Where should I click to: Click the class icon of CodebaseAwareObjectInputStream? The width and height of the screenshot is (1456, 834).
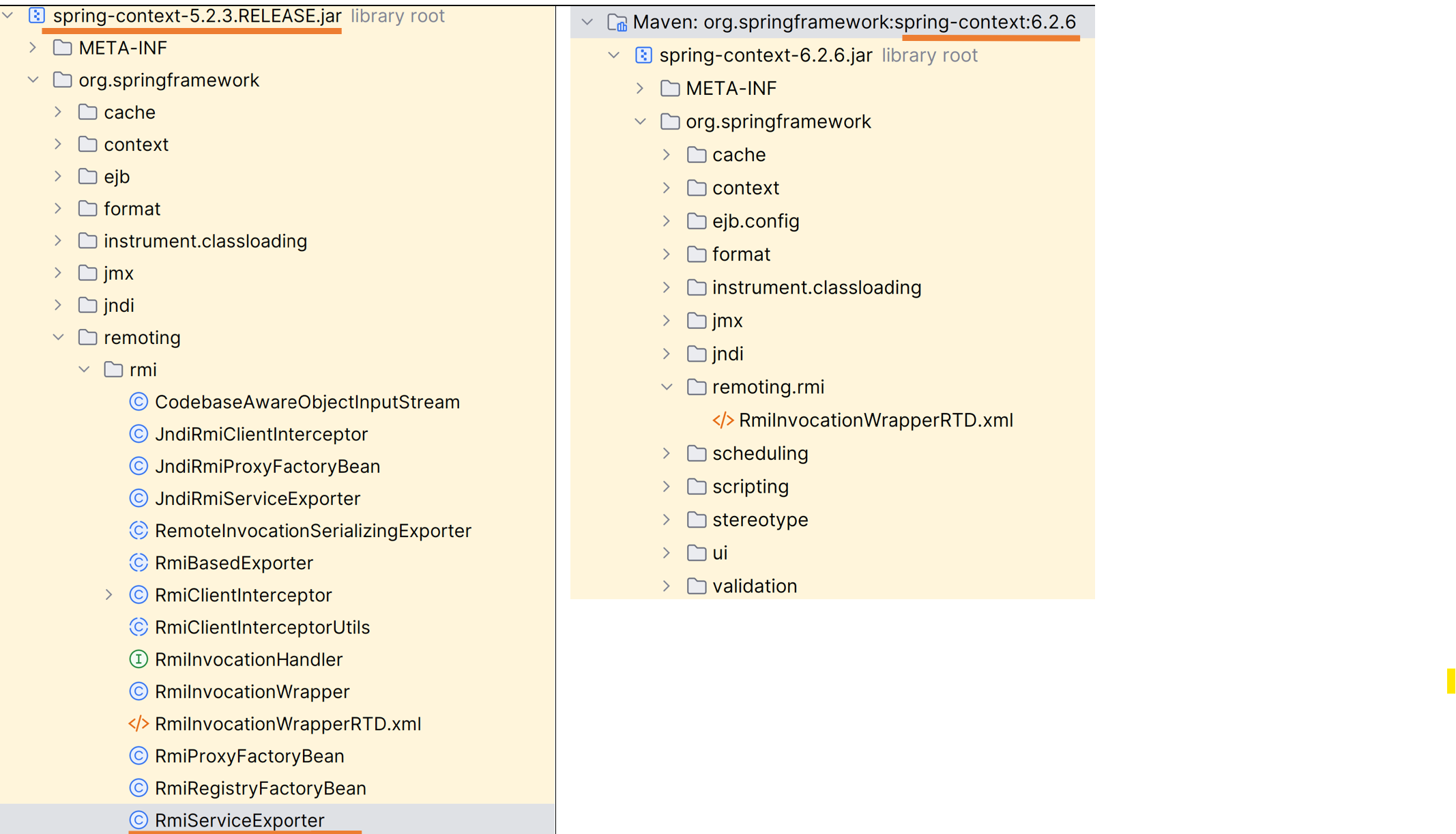139,402
